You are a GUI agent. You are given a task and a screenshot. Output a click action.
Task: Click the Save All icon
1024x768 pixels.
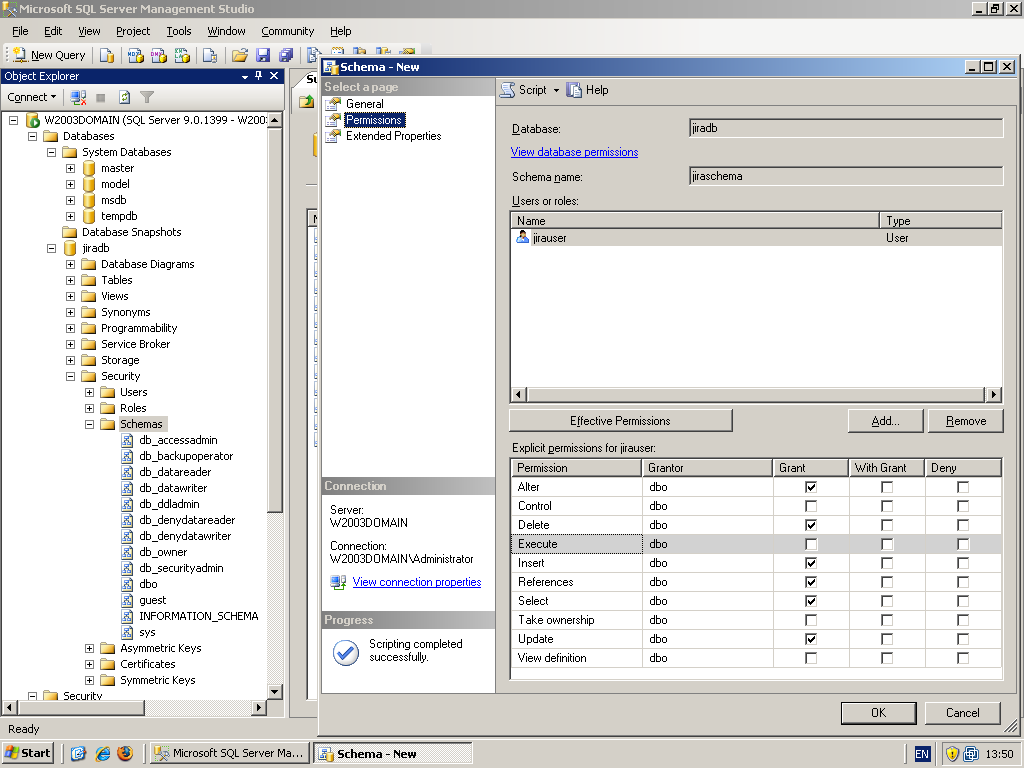(x=286, y=56)
